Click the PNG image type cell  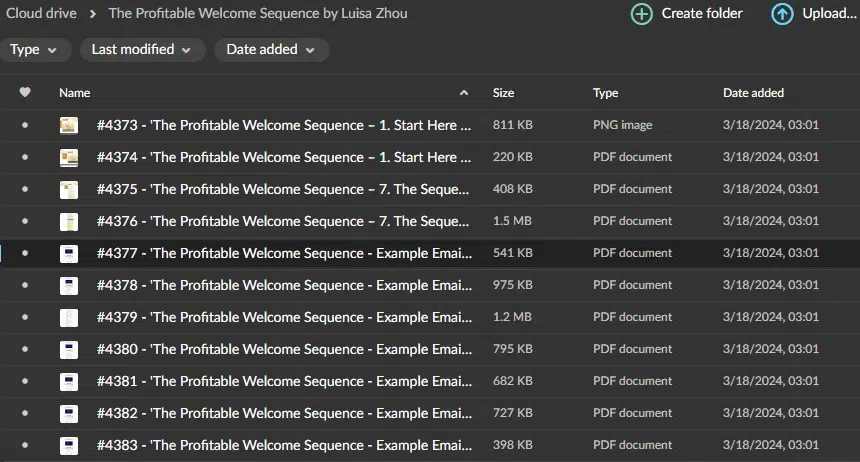(623, 125)
